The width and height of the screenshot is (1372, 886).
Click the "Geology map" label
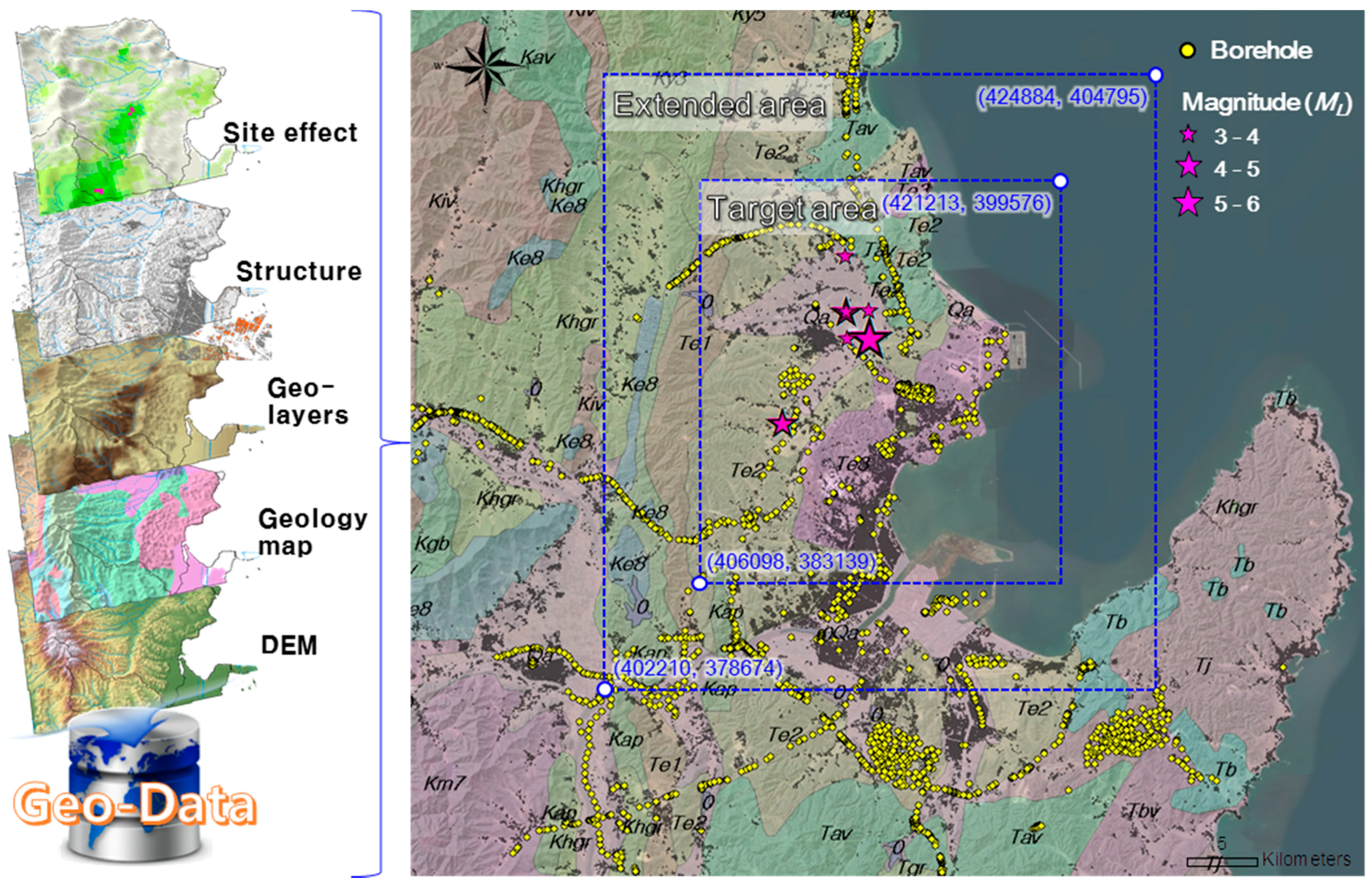pos(313,532)
